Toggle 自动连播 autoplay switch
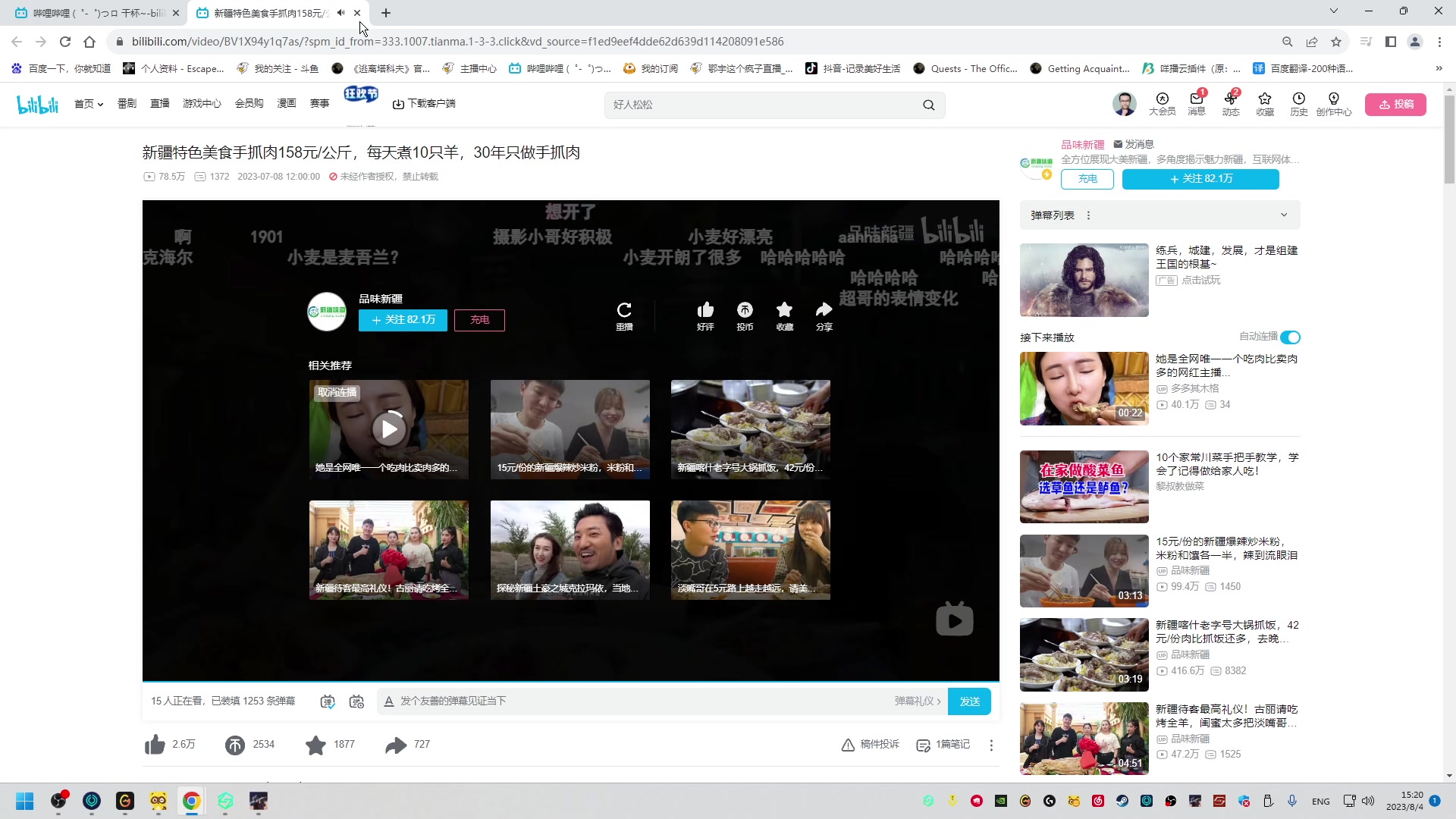Image resolution: width=1456 pixels, height=819 pixels. coord(1290,337)
